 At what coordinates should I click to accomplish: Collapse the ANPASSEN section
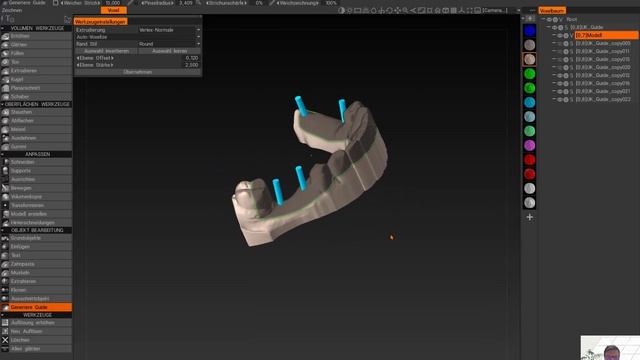coord(3,154)
